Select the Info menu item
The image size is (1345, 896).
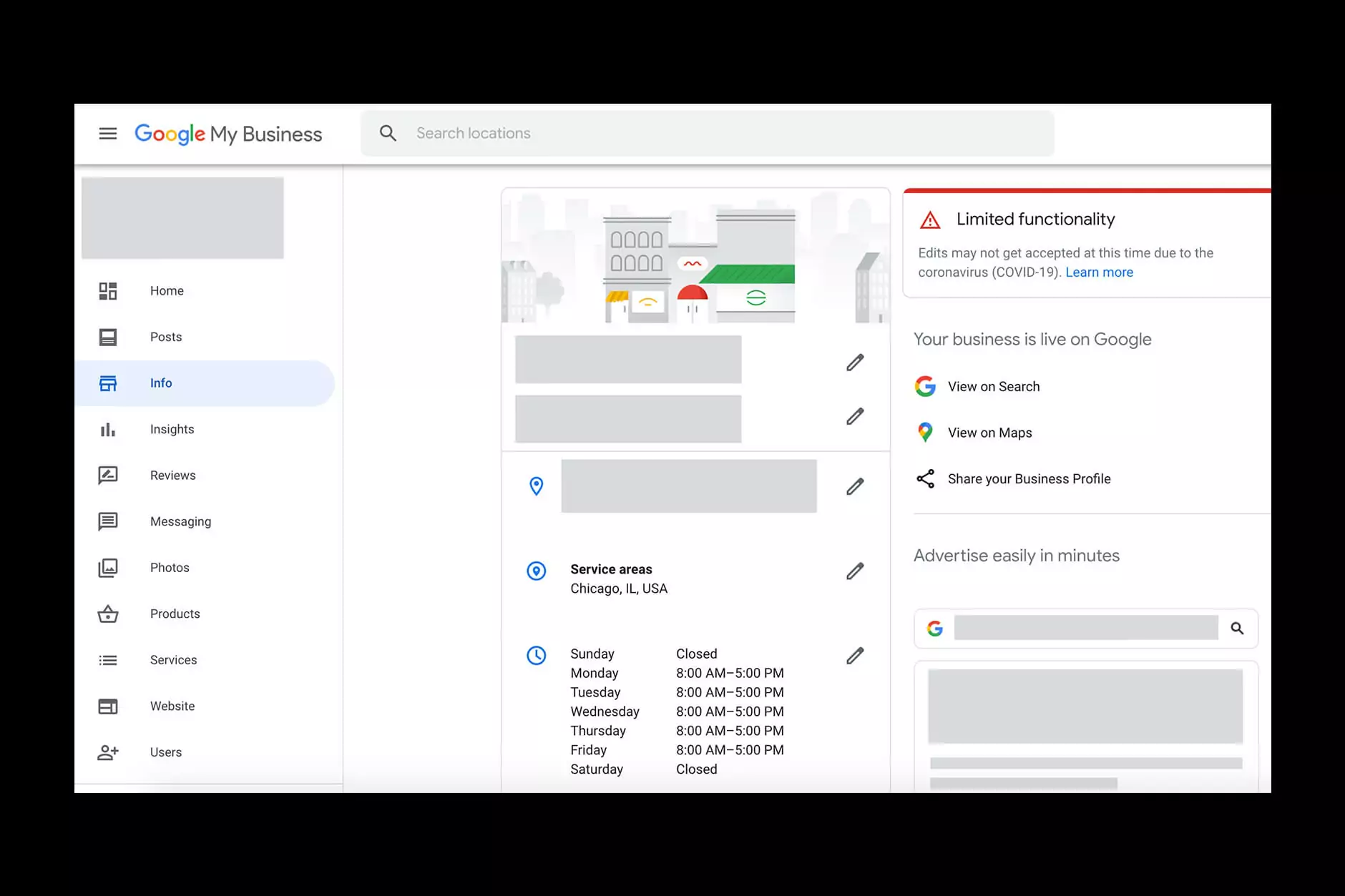coord(161,383)
